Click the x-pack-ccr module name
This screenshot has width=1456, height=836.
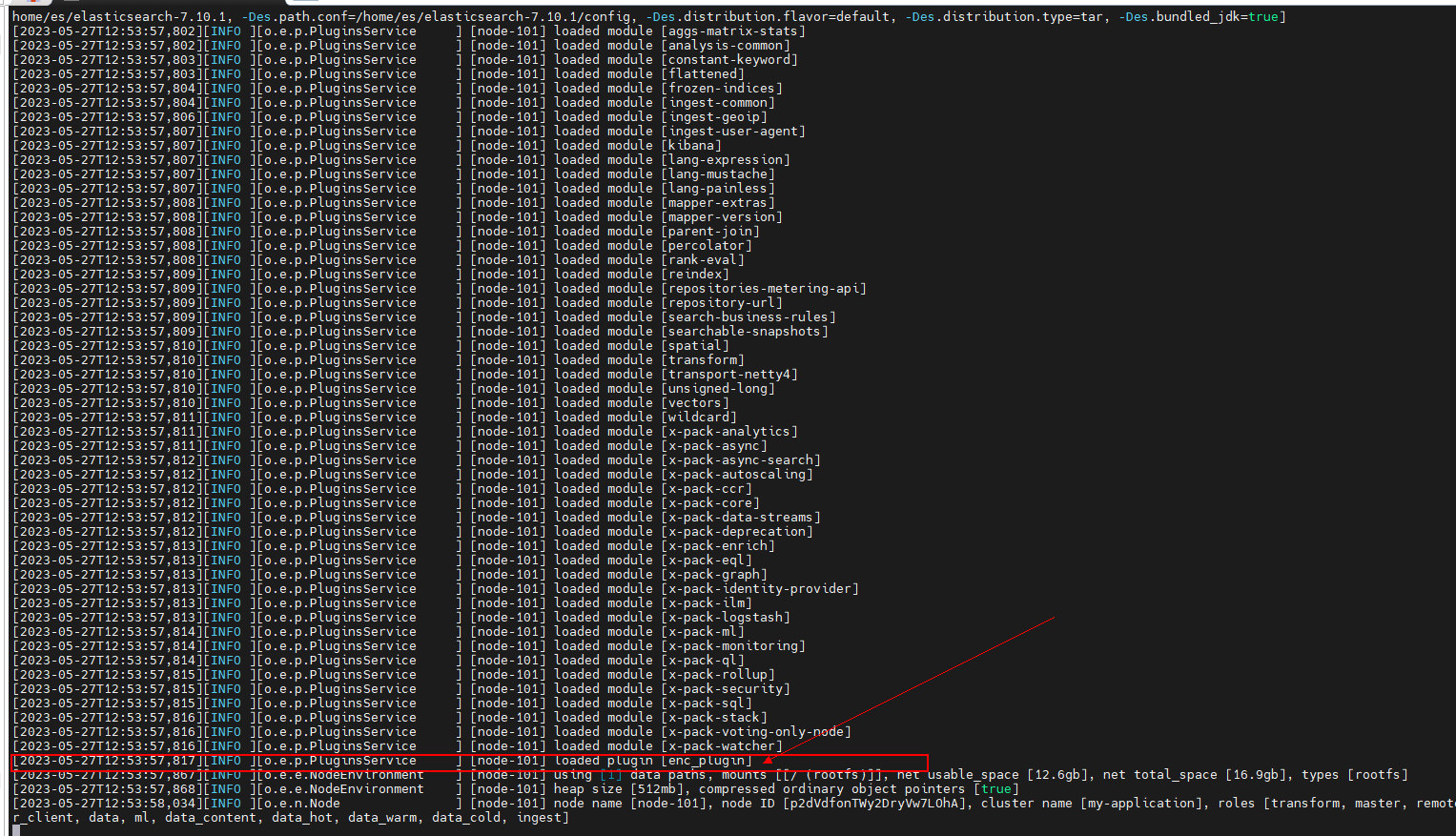coord(707,489)
